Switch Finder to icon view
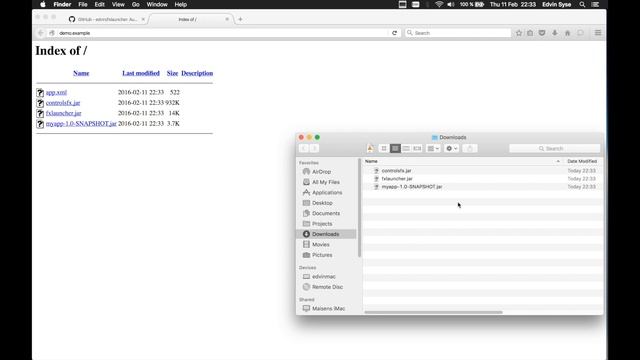Screen dimensions: 640x360 click(x=384, y=149)
